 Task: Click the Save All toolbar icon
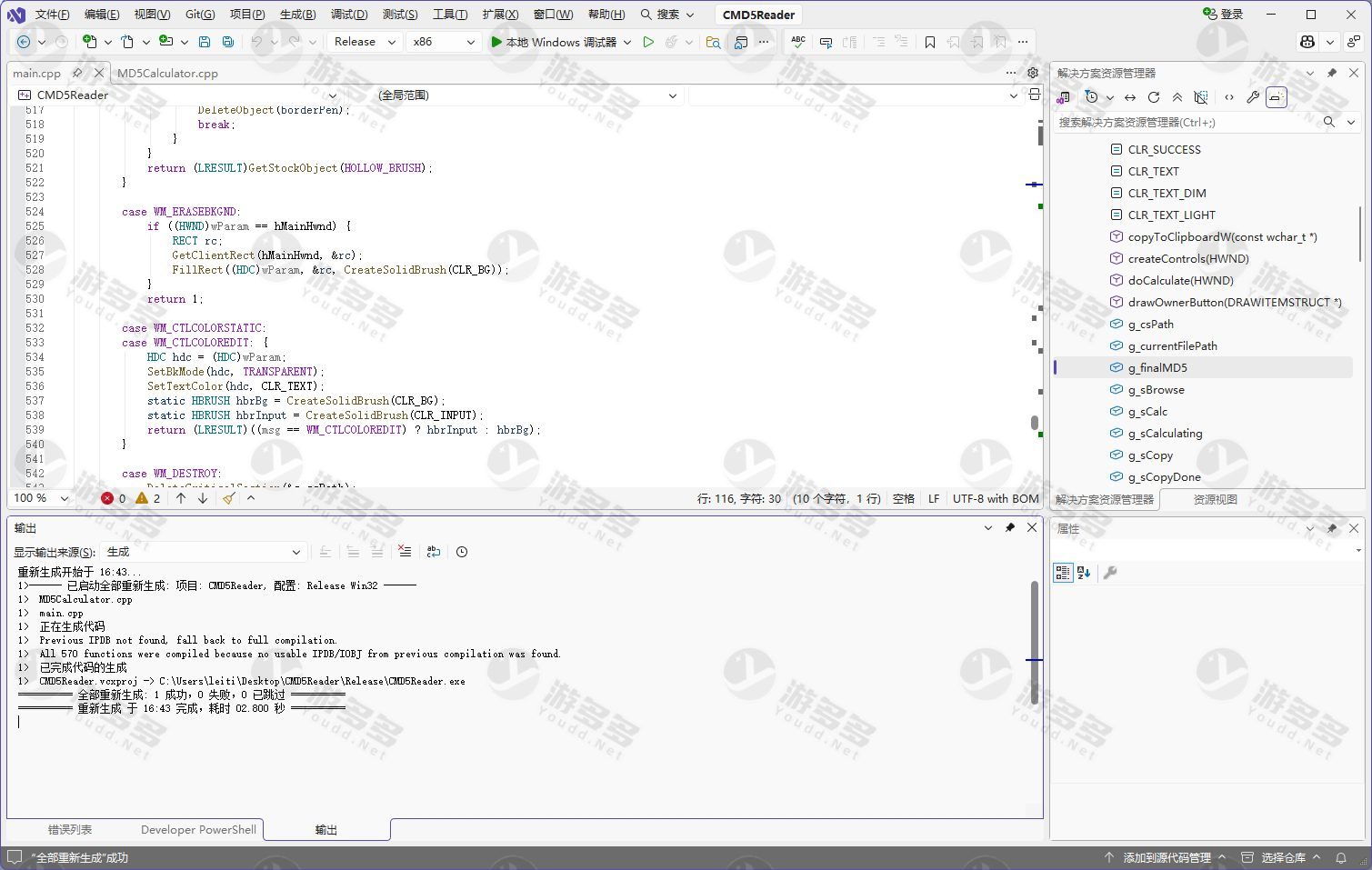click(227, 42)
